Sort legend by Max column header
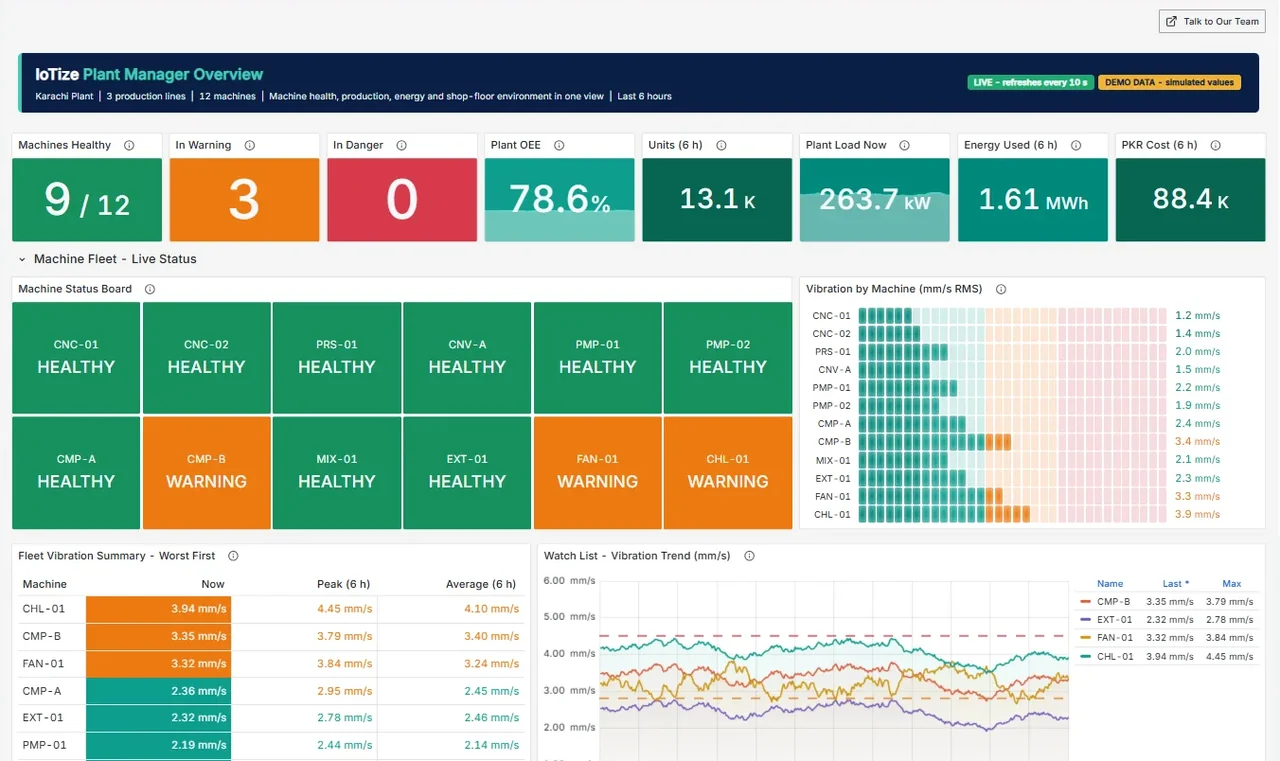 tap(1232, 584)
